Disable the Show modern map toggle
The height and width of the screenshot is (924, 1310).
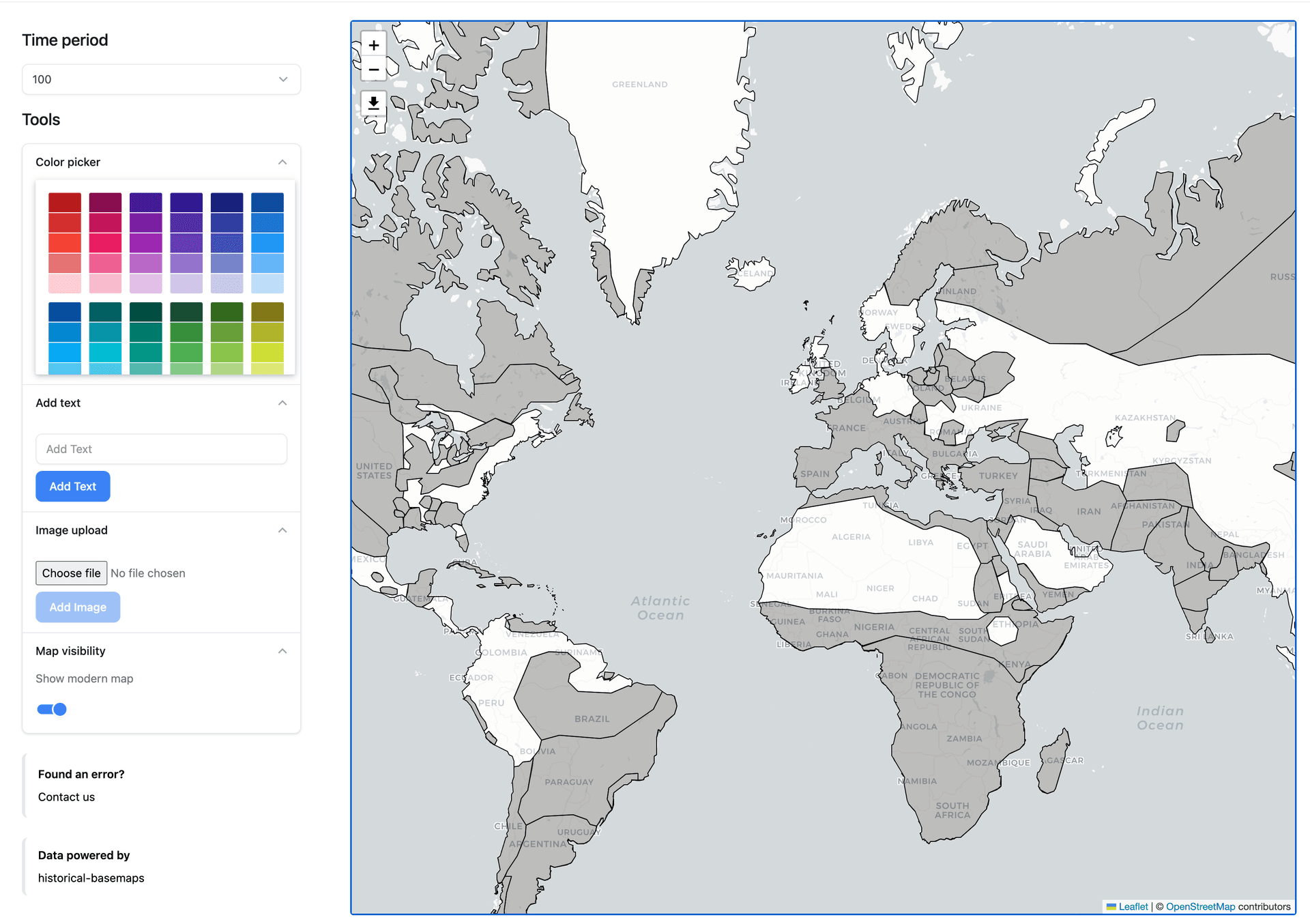[x=51, y=709]
